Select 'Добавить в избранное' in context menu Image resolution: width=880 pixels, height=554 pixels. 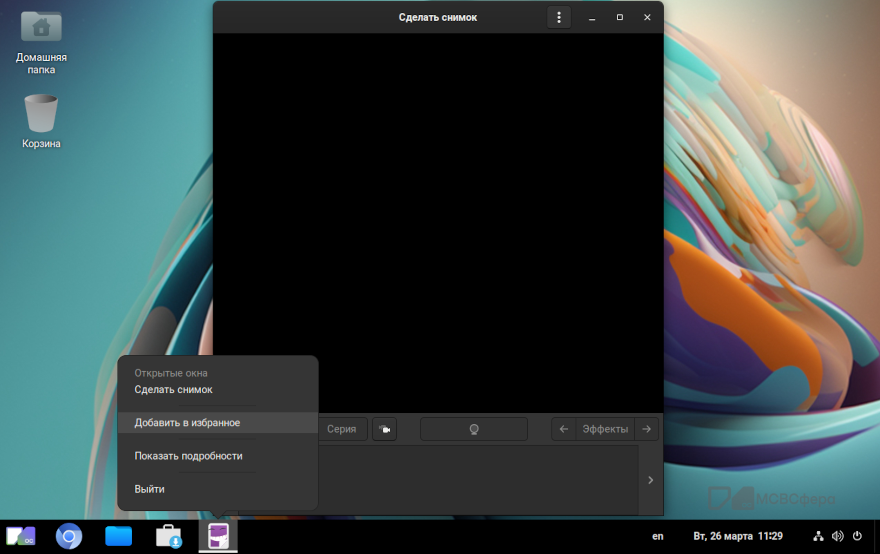click(x=187, y=423)
